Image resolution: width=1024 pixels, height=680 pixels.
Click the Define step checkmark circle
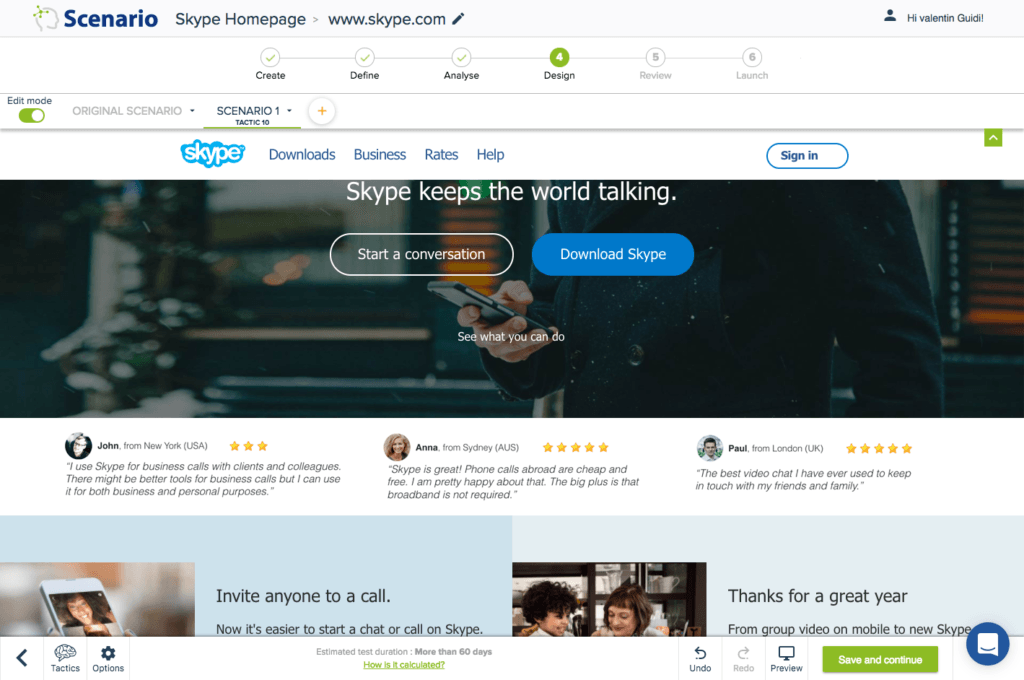pos(364,57)
